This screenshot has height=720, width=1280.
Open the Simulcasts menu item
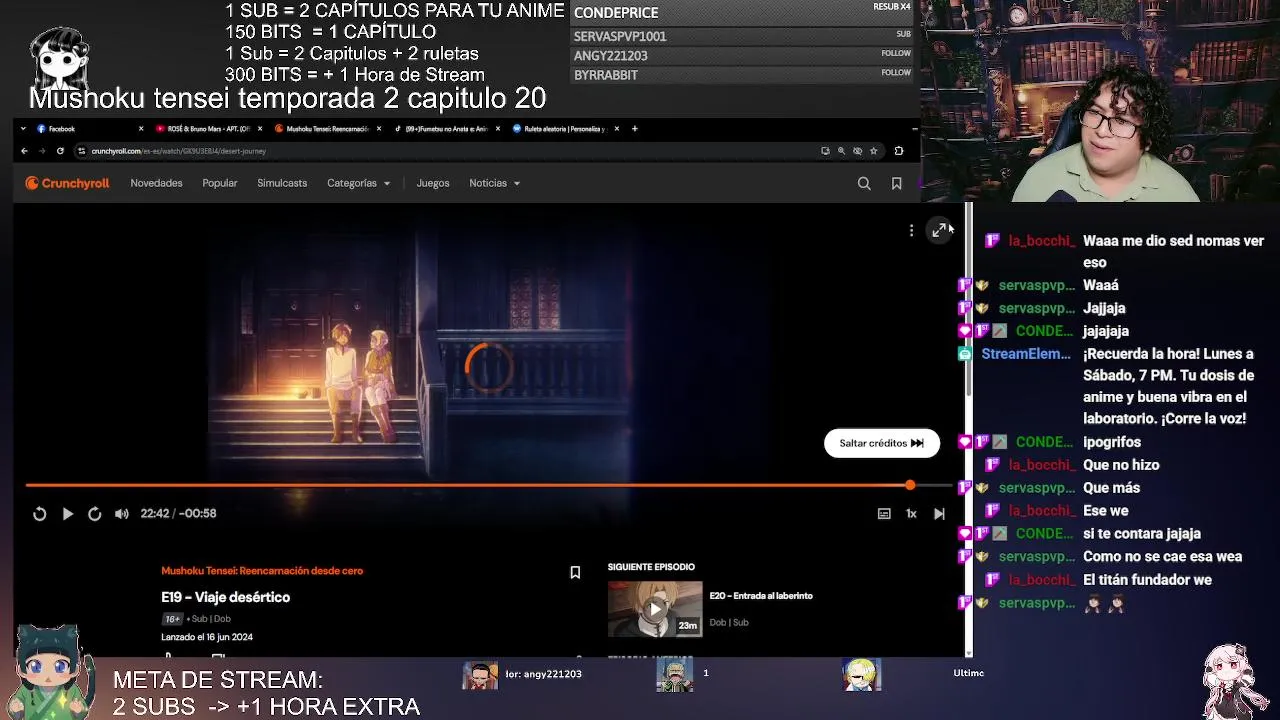click(x=282, y=183)
